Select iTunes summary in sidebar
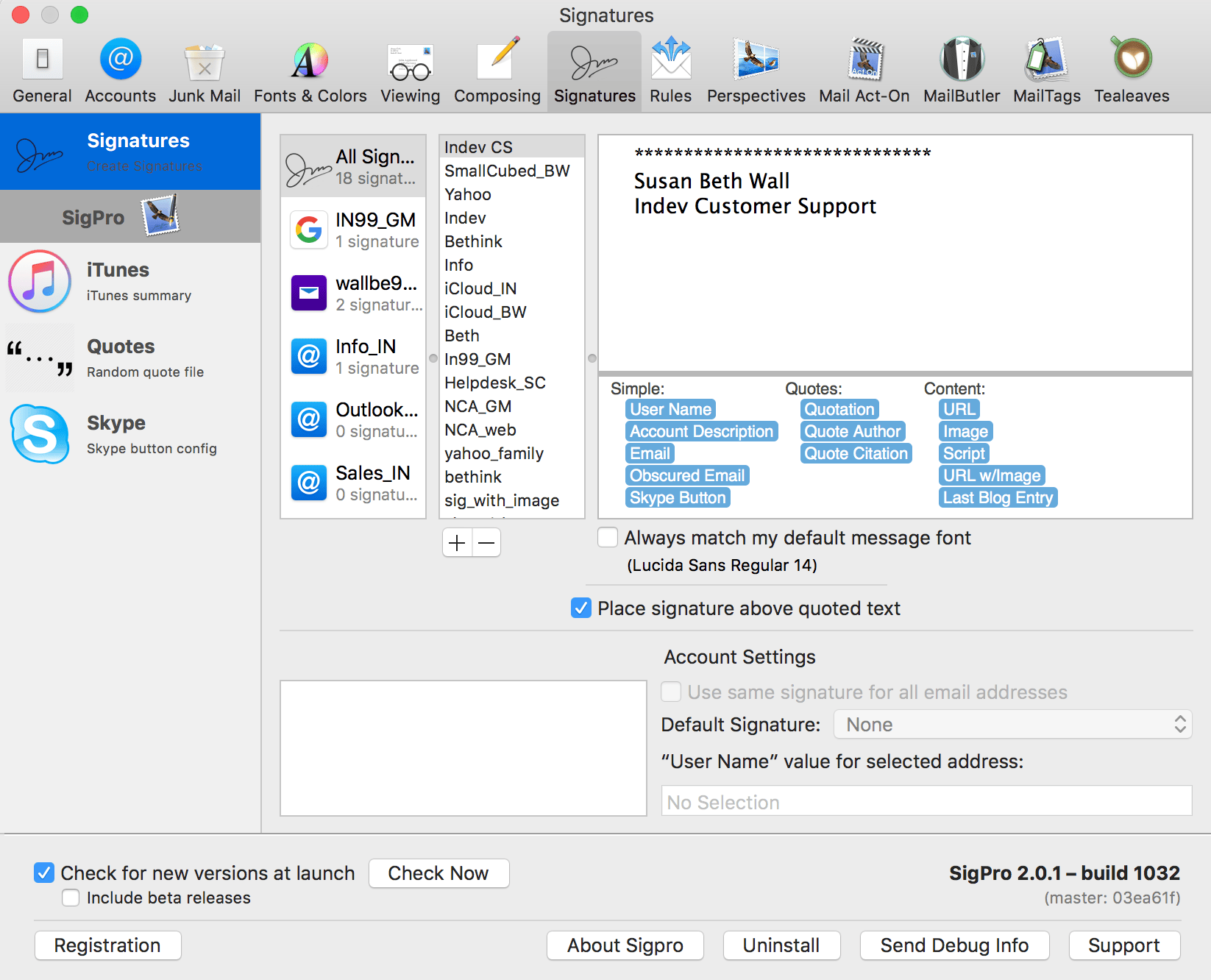This screenshot has width=1211, height=980. pos(130,281)
